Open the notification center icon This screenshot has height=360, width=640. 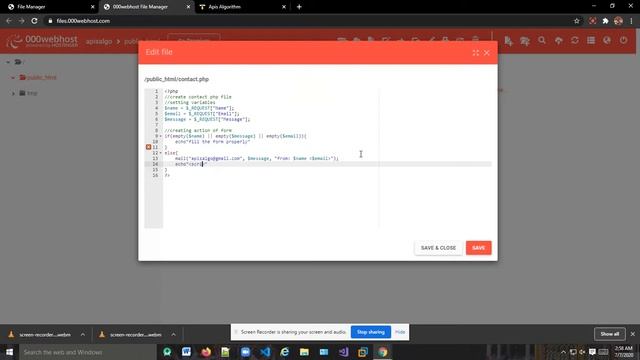(592, 352)
